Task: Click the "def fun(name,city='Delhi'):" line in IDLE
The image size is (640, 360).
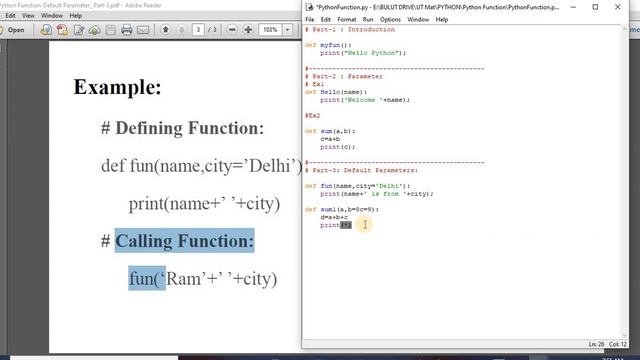Action: (x=357, y=186)
